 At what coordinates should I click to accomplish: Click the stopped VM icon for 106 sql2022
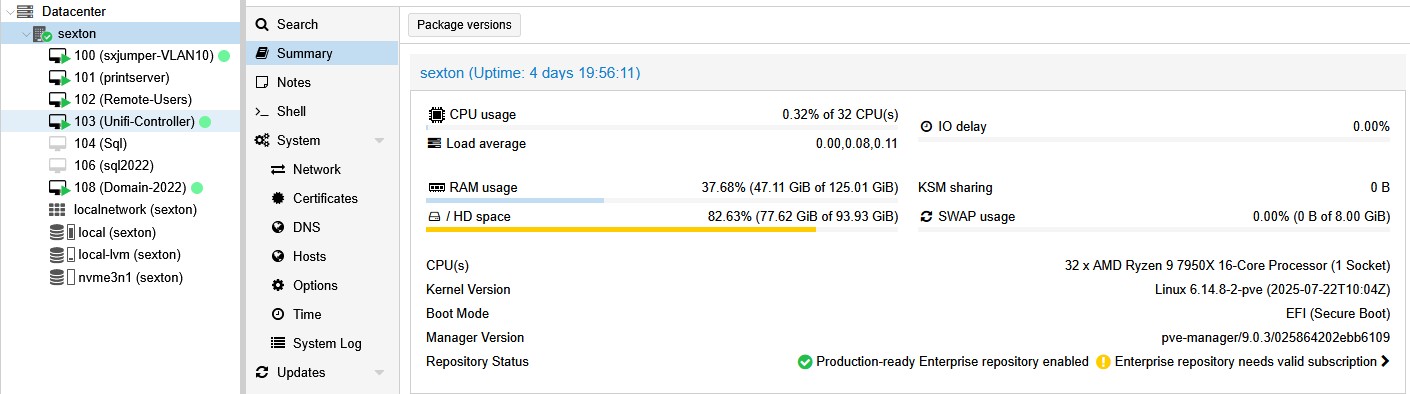coord(58,166)
